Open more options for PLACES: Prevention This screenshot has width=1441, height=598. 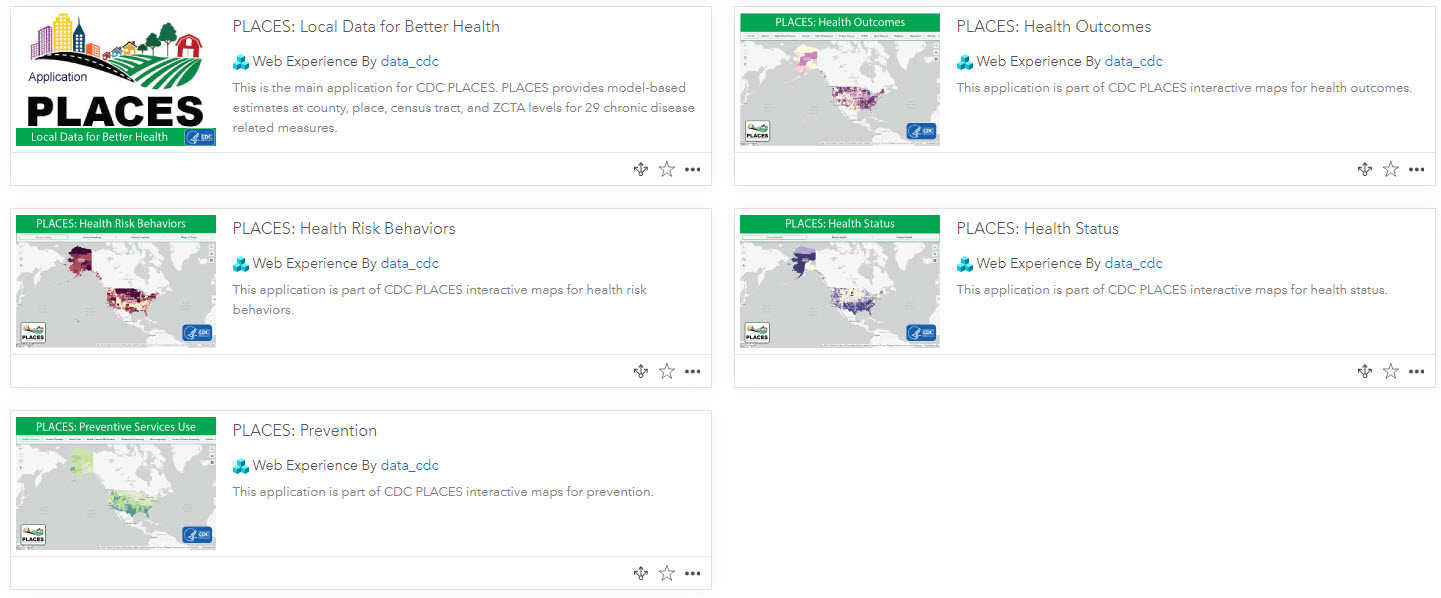click(x=693, y=573)
